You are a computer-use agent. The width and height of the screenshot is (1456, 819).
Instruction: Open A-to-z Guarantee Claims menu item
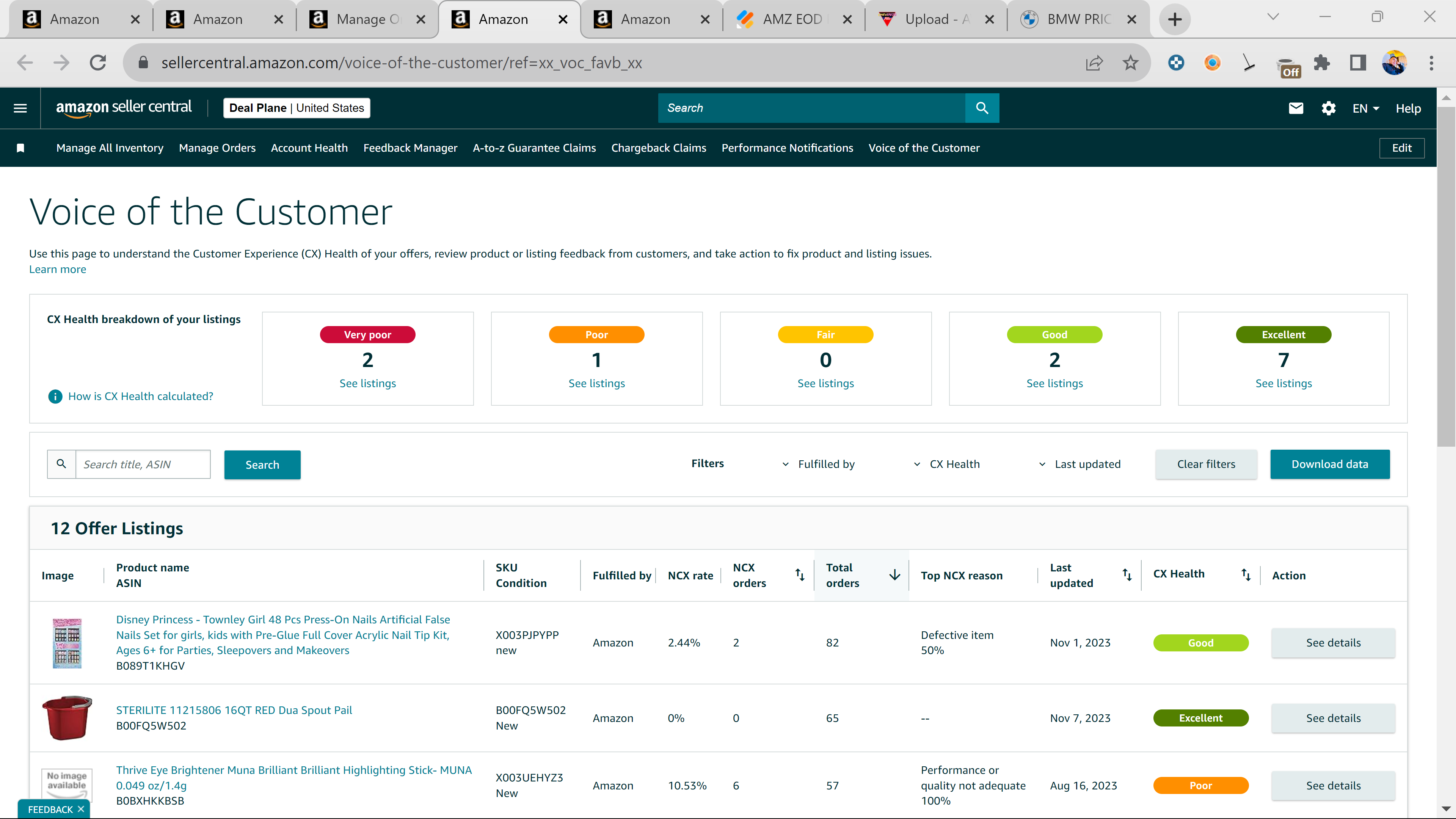[534, 148]
